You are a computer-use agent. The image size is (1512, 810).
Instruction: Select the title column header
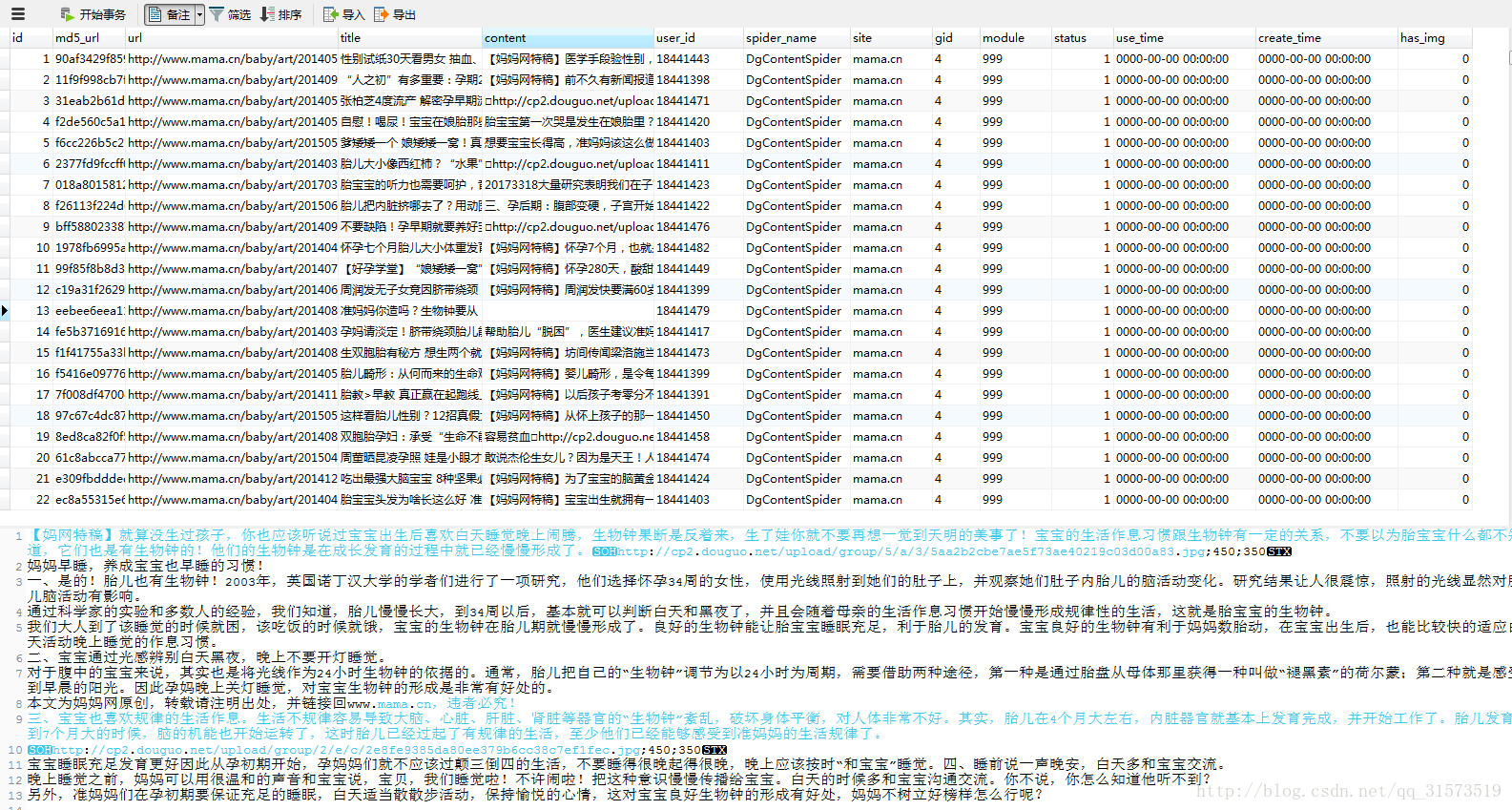coord(410,38)
